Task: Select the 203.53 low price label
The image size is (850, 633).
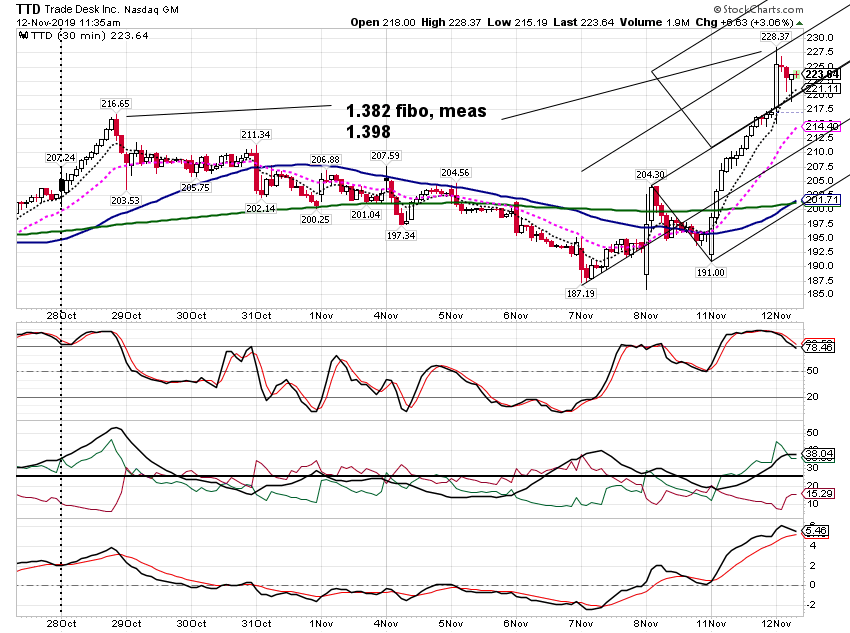Action: click(125, 201)
